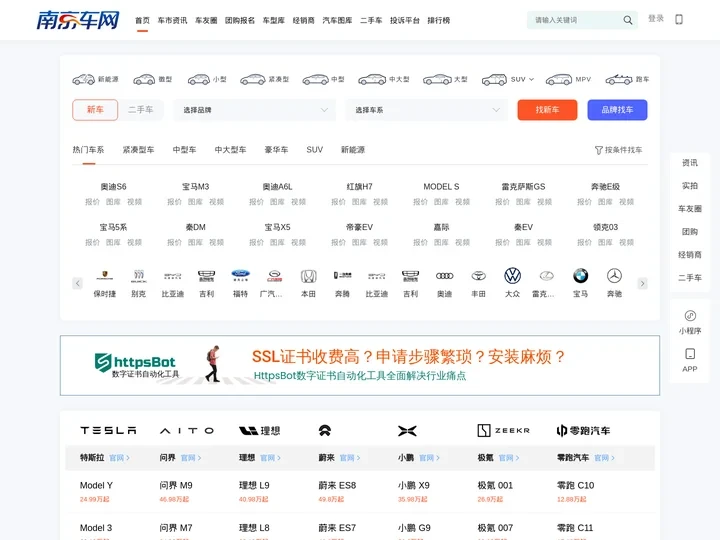Switch to the 豪华车 tab

pos(276,150)
